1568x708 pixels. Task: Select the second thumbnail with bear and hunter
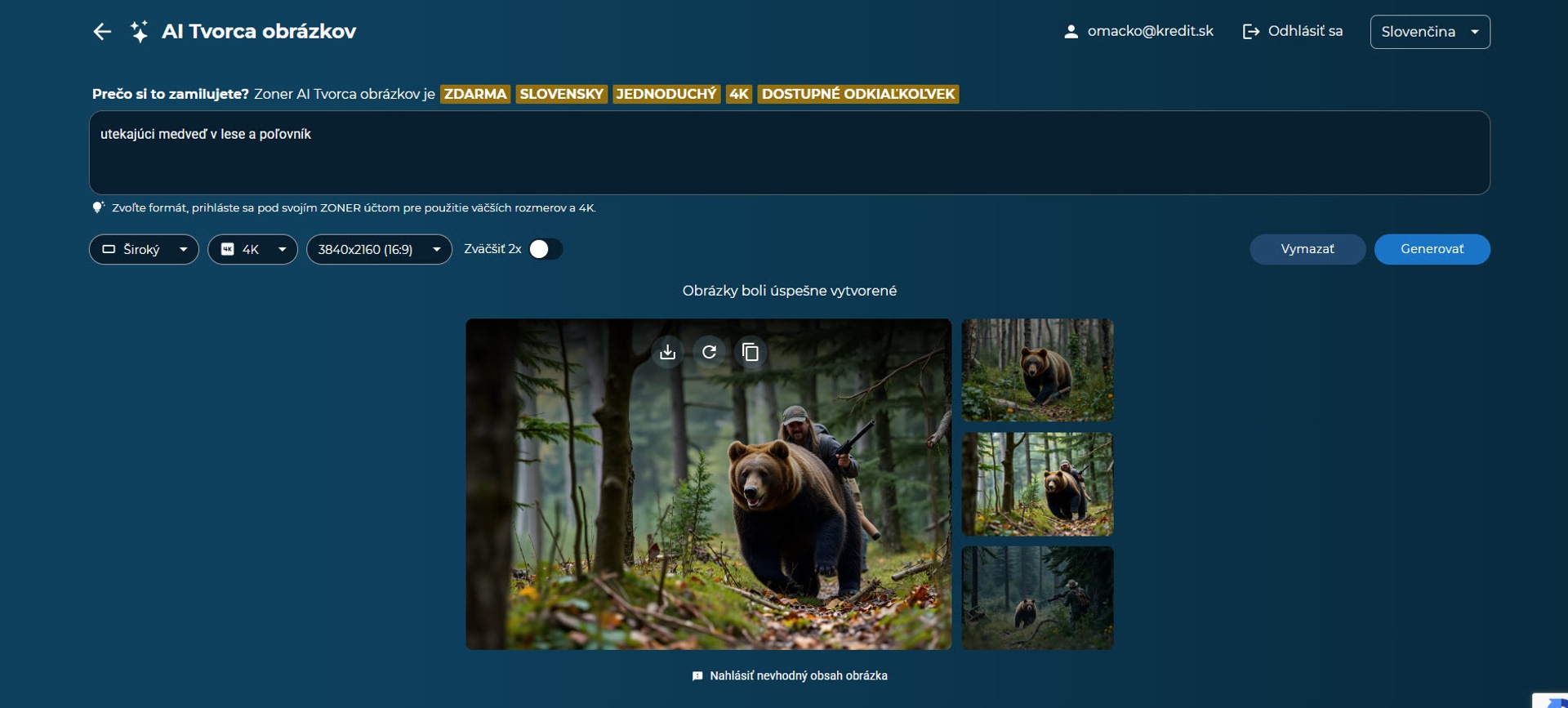(1037, 484)
